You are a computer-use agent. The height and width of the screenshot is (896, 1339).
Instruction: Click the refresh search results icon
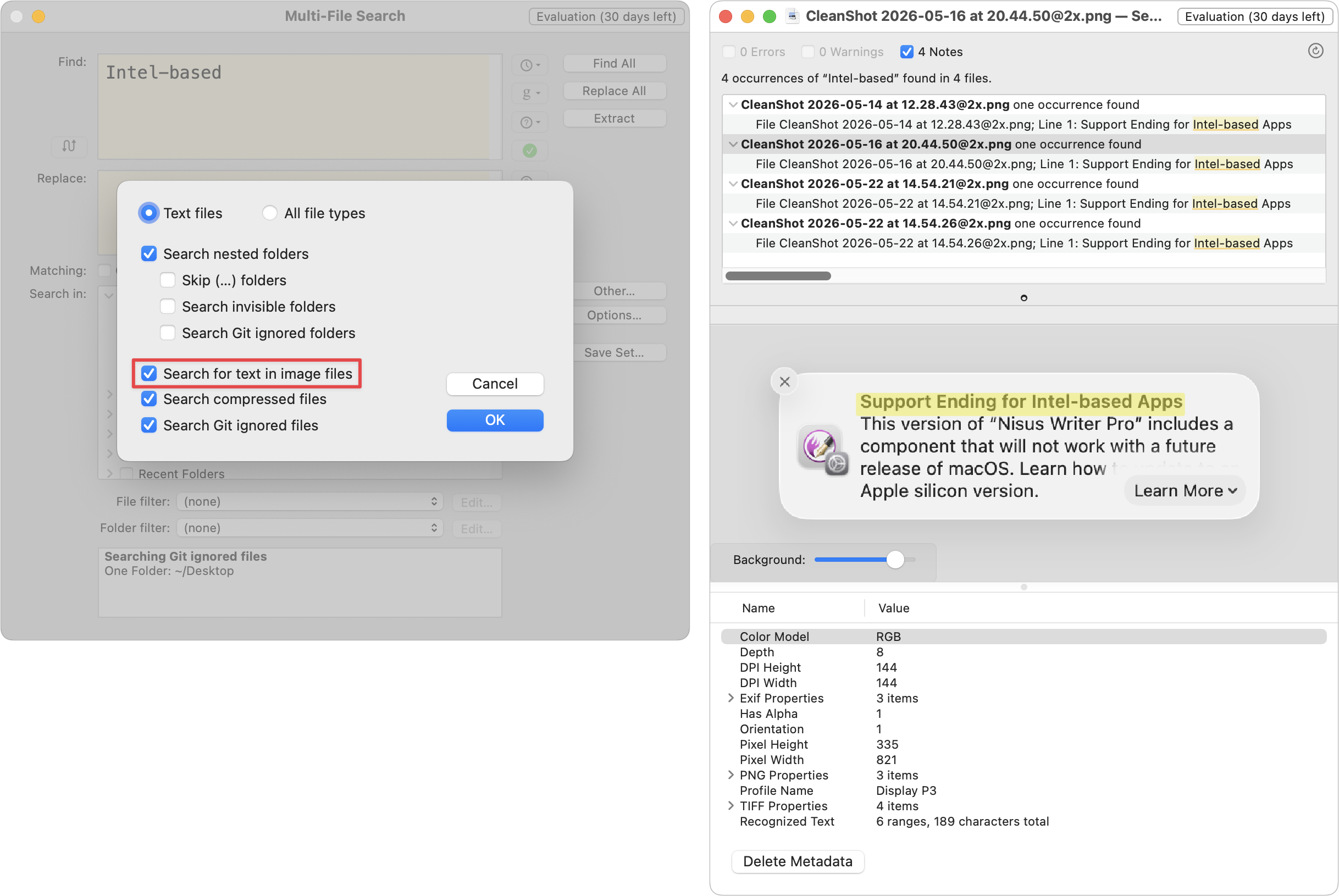click(x=1315, y=51)
